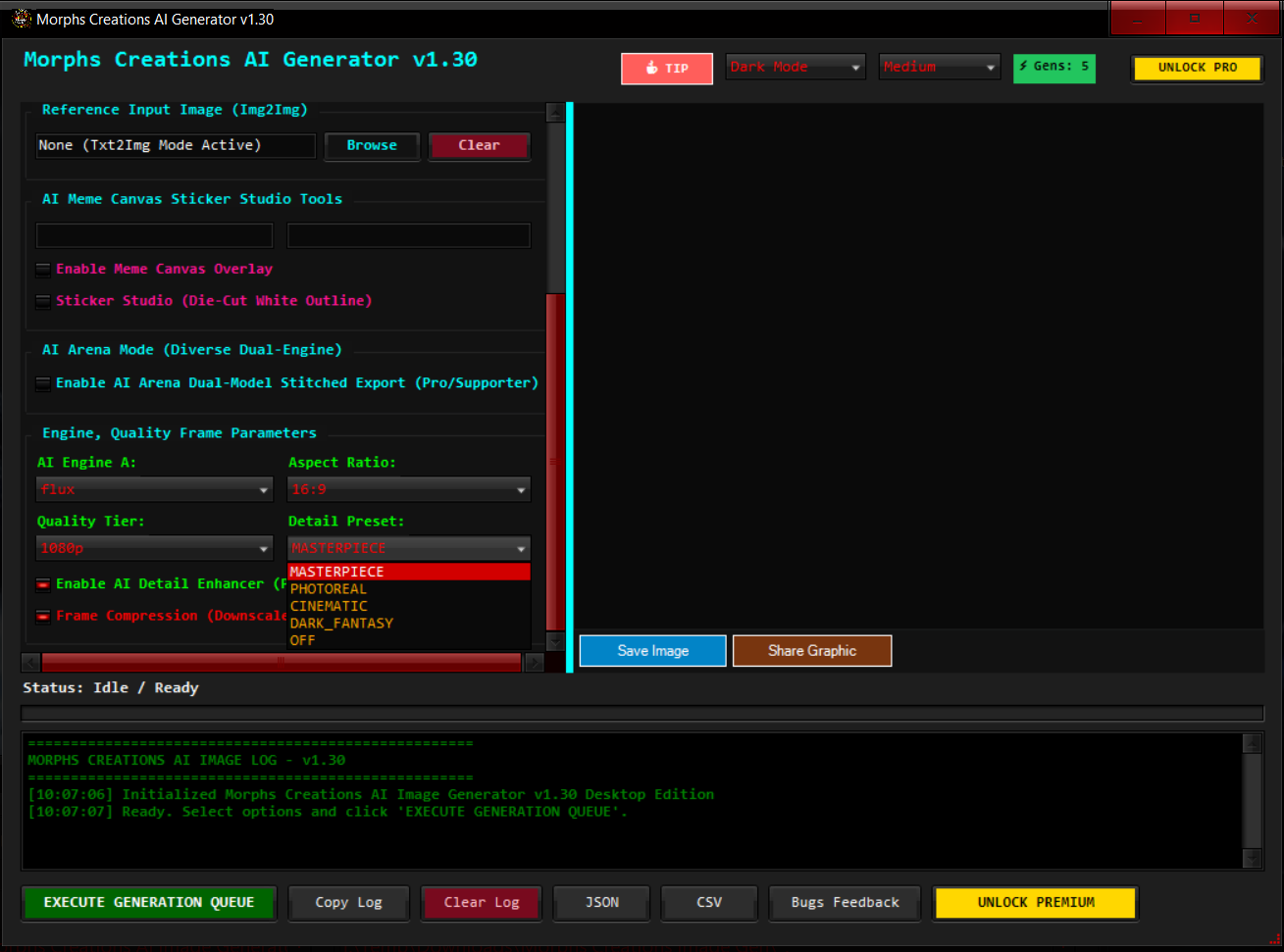The width and height of the screenshot is (1284, 952).
Task: Minimize the Morphs Creations window
Action: [x=1138, y=19]
